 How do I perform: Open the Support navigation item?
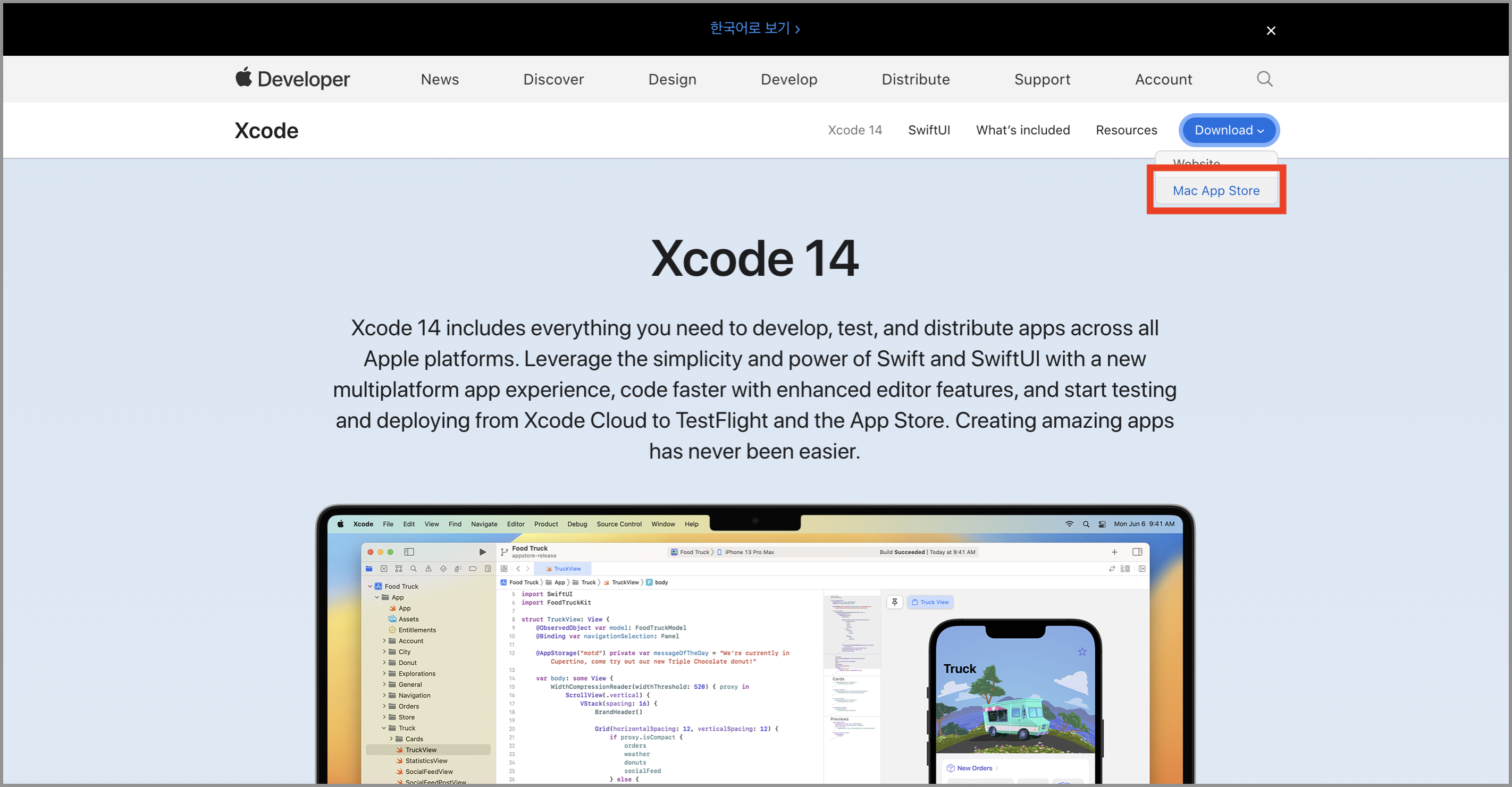[1042, 79]
